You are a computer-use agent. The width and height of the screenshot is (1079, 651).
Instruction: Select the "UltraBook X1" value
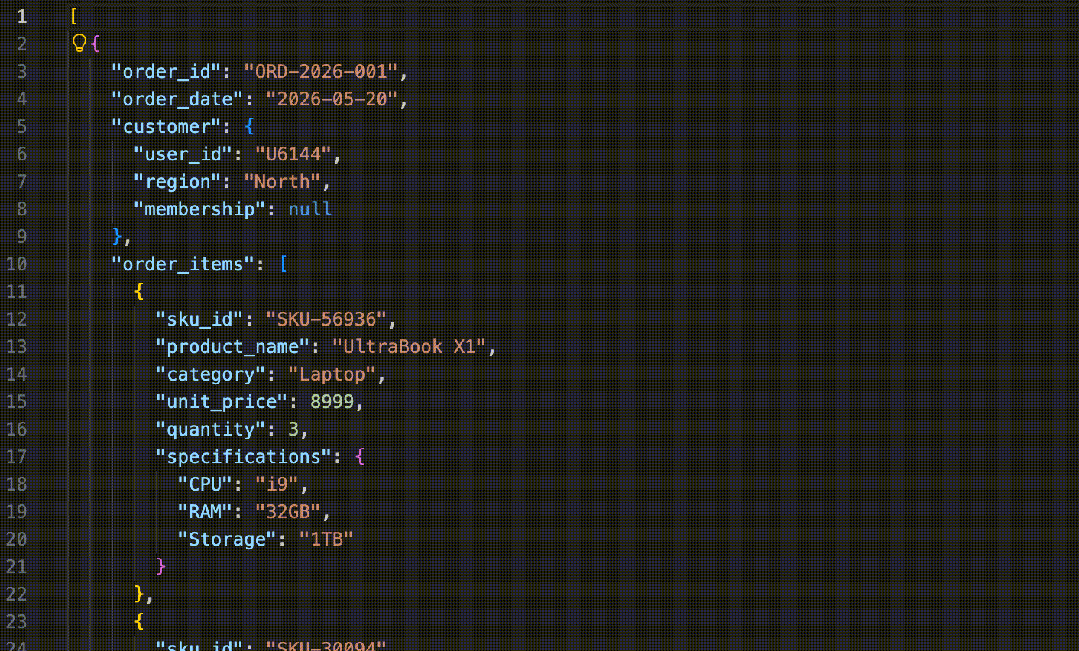pyautogui.click(x=409, y=347)
